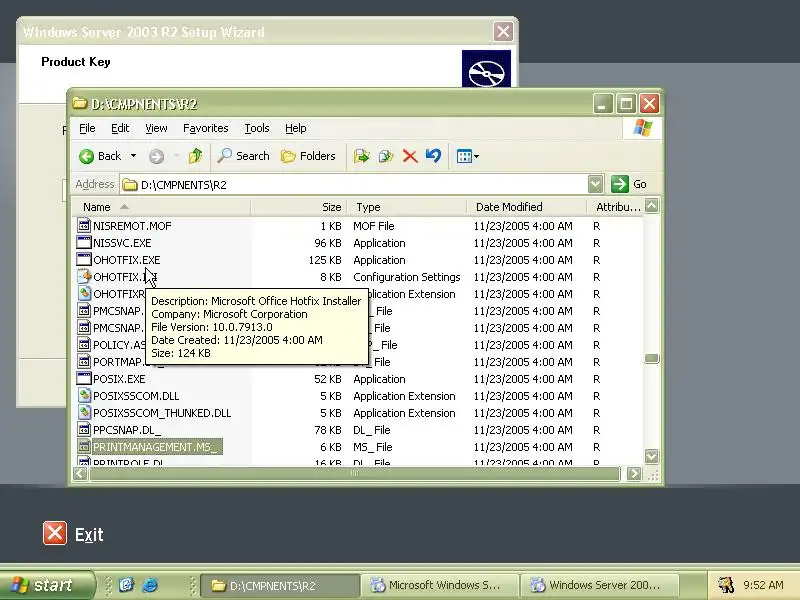Click the NISSVC.EXE file name
This screenshot has width=800, height=600.
click(x=122, y=243)
